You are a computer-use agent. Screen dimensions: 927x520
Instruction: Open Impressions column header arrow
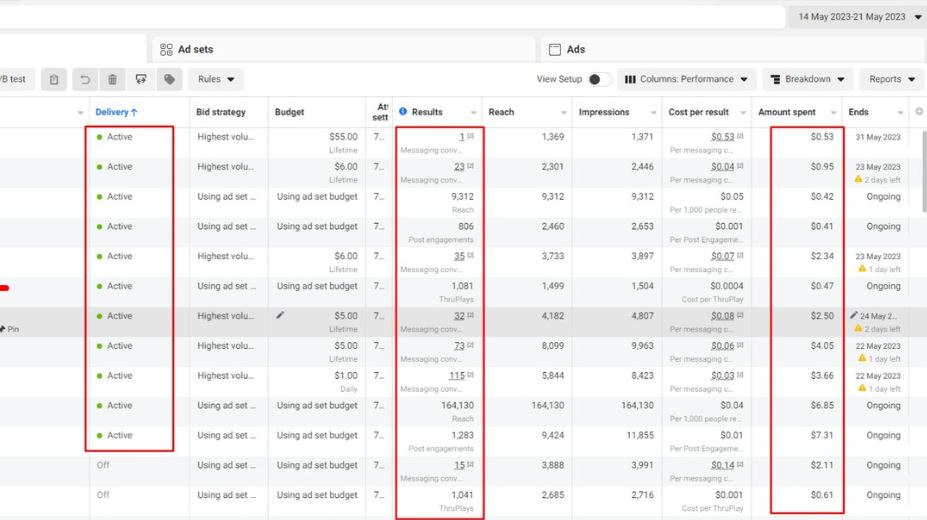coord(653,112)
